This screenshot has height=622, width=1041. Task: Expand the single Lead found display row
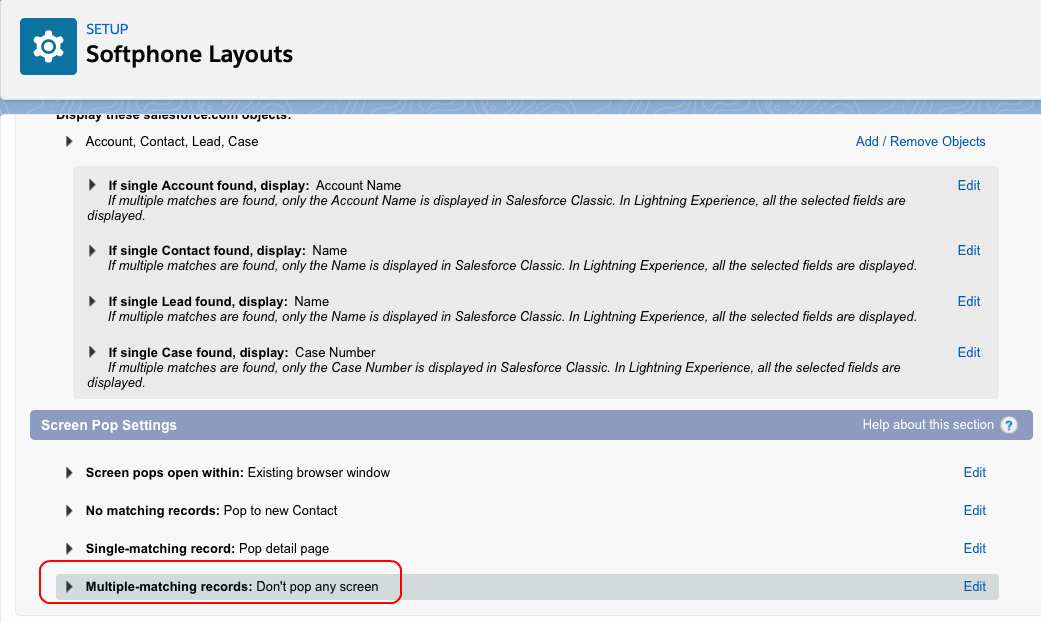point(92,301)
